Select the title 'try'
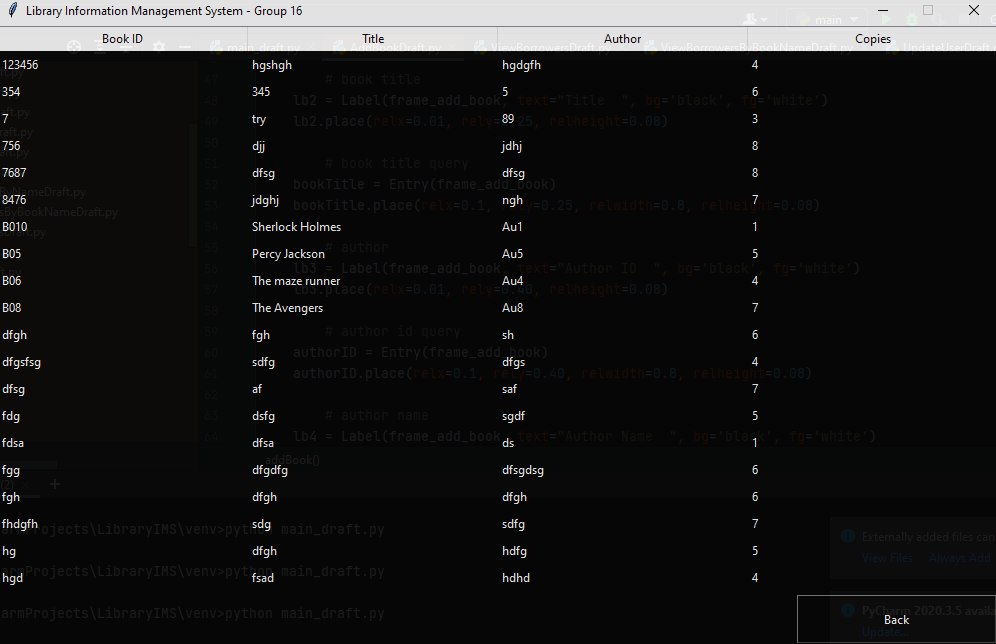The width and height of the screenshot is (996, 644). click(259, 119)
